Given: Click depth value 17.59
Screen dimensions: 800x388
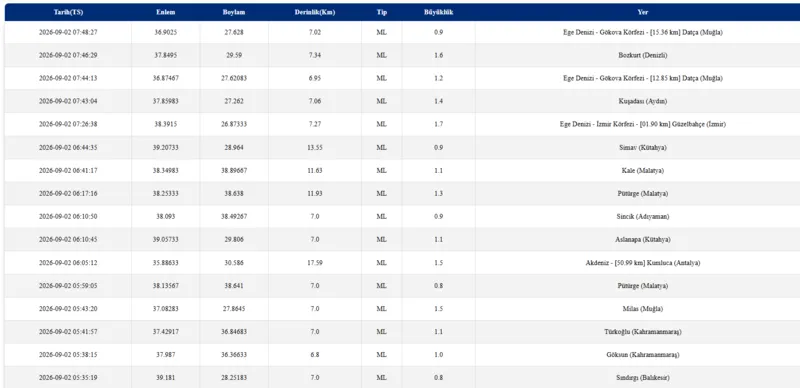Looking at the screenshot, I should 315,263.
